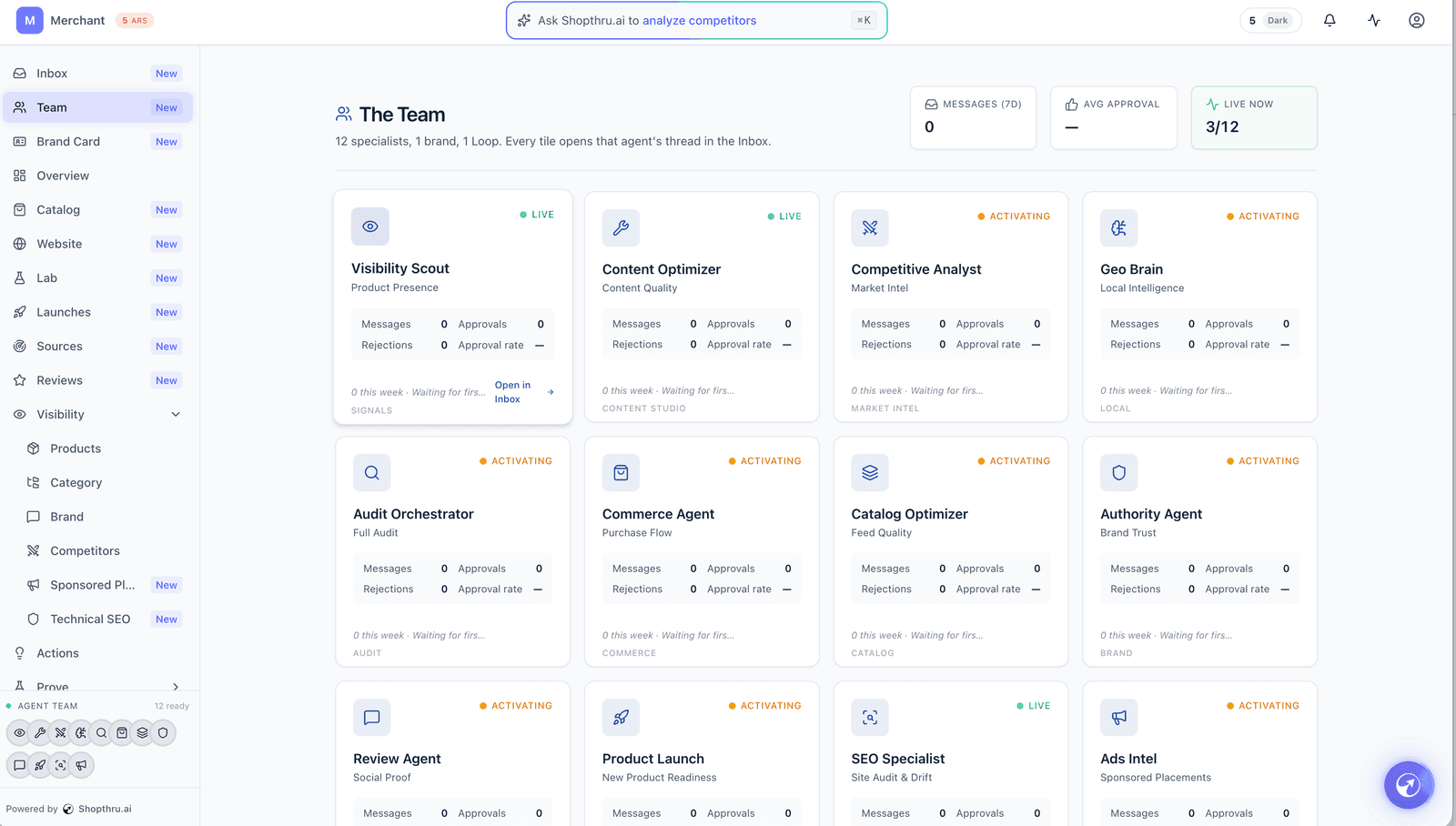Viewport: 1456px width, 826px height.
Task: Open the Authority Agent tile title
Action: [1151, 514]
